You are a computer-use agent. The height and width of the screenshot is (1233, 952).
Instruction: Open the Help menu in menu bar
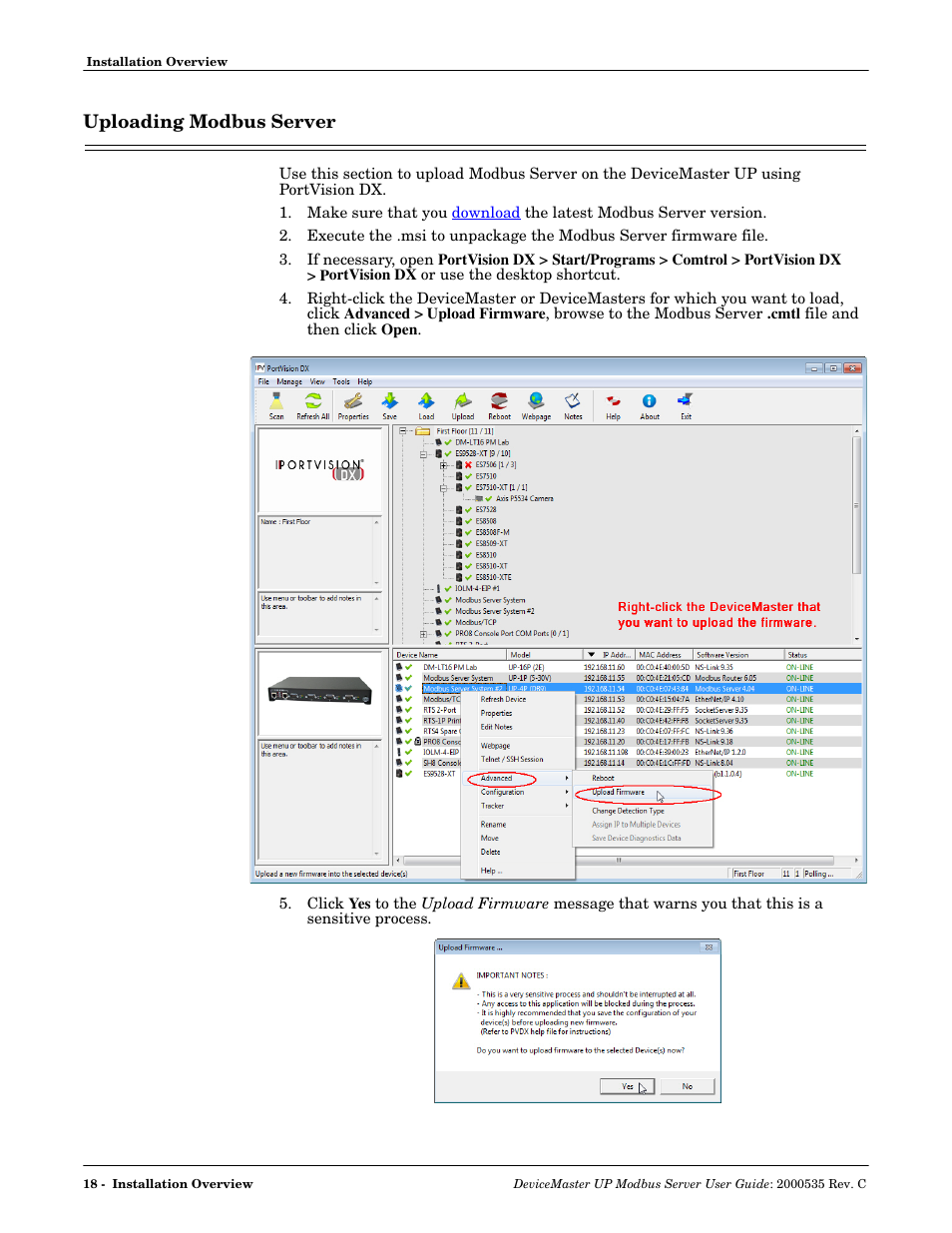(x=365, y=381)
